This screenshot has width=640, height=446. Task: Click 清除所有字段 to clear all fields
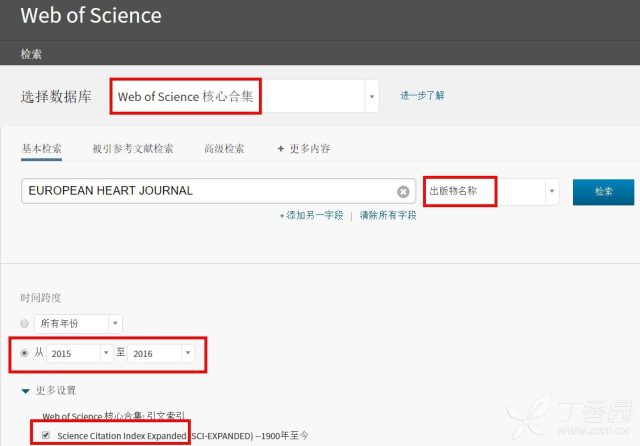(x=388, y=215)
